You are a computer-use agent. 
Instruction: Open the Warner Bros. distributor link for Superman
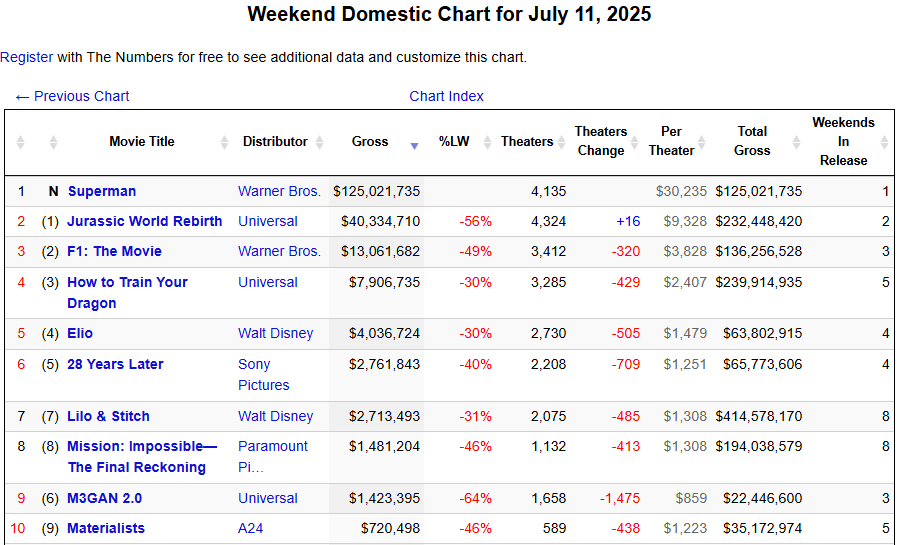tap(279, 191)
